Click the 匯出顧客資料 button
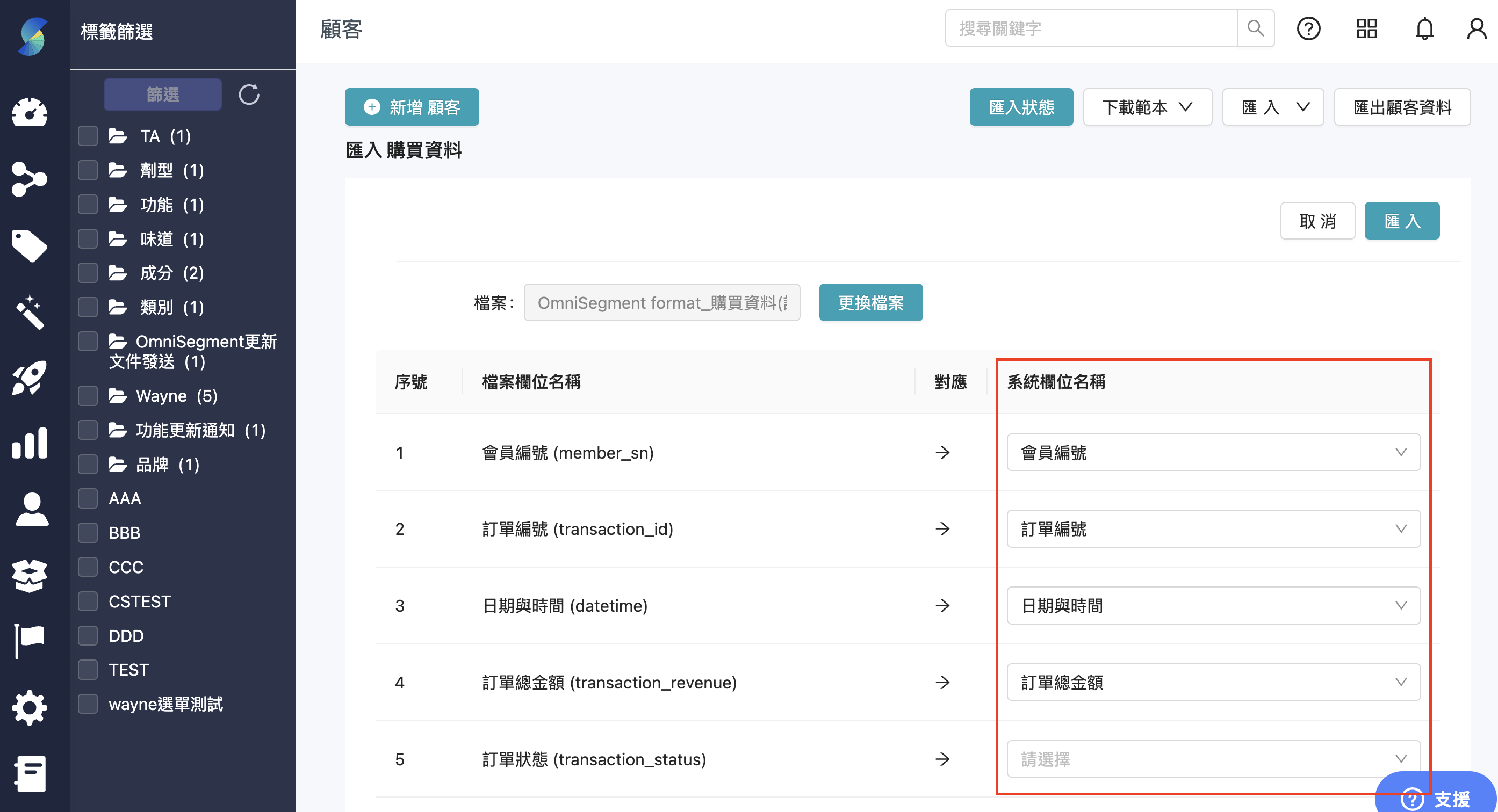Image resolution: width=1498 pixels, height=812 pixels. (x=1402, y=107)
